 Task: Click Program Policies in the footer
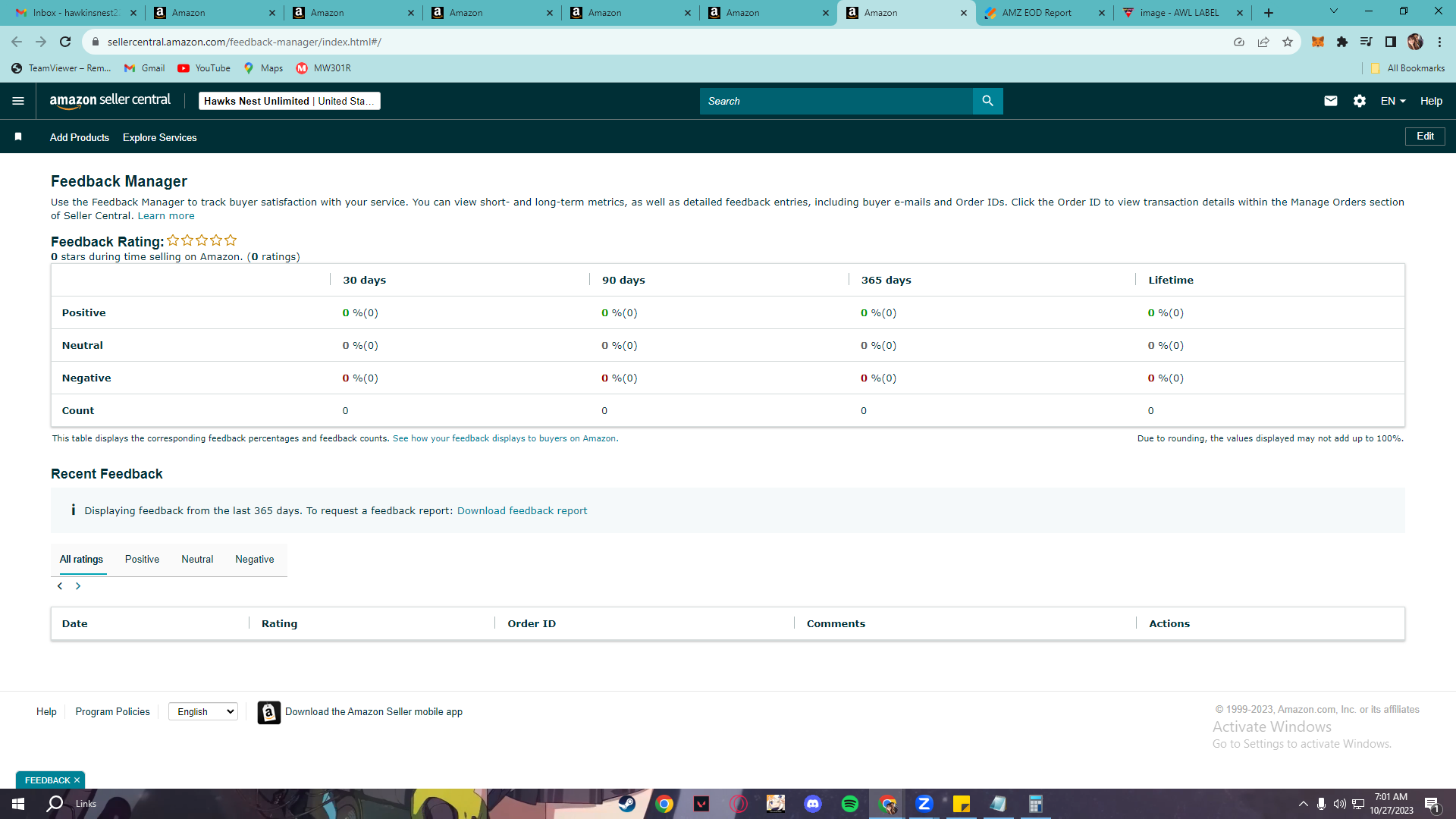click(x=112, y=712)
